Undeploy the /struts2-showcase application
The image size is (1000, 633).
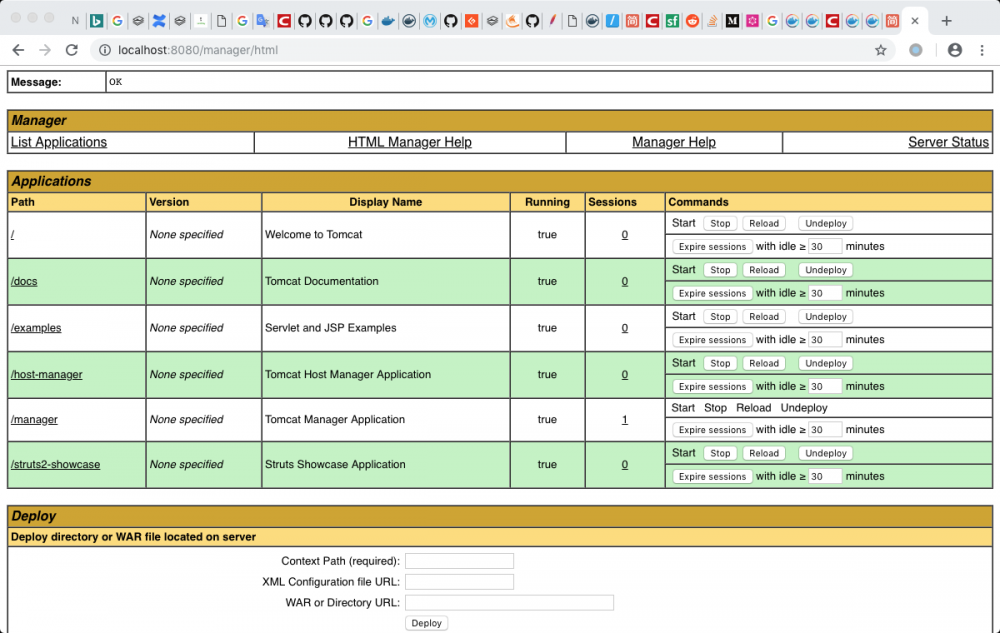(826, 454)
